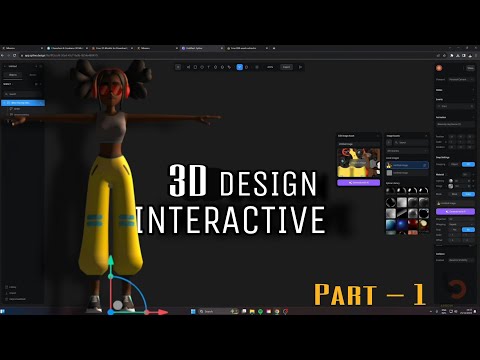Viewport: 480px width, 360px height.
Task: Open the zoom percentage dropdown
Action: 270,67
